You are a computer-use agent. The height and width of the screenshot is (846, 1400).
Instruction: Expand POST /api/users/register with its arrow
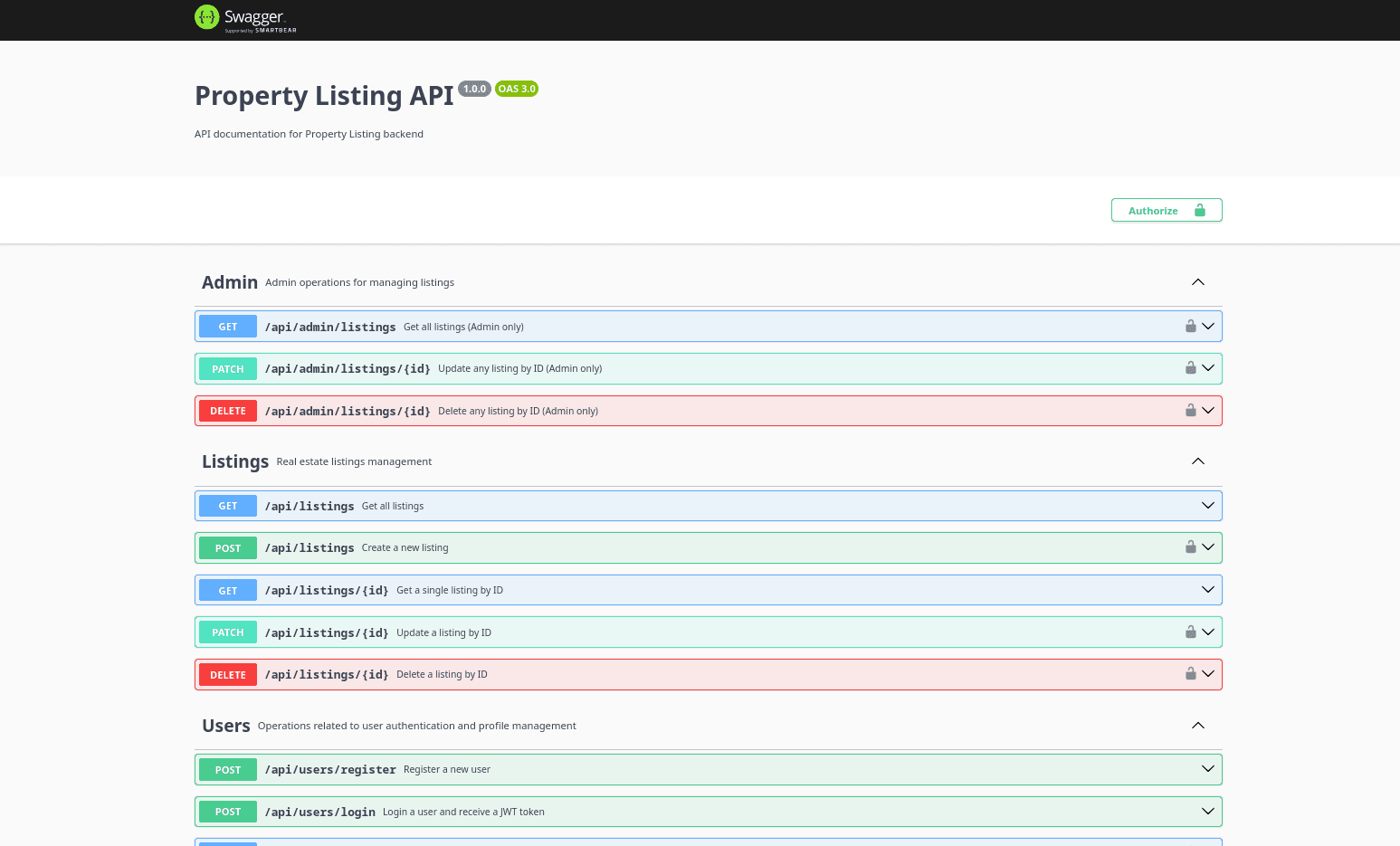pos(1208,768)
